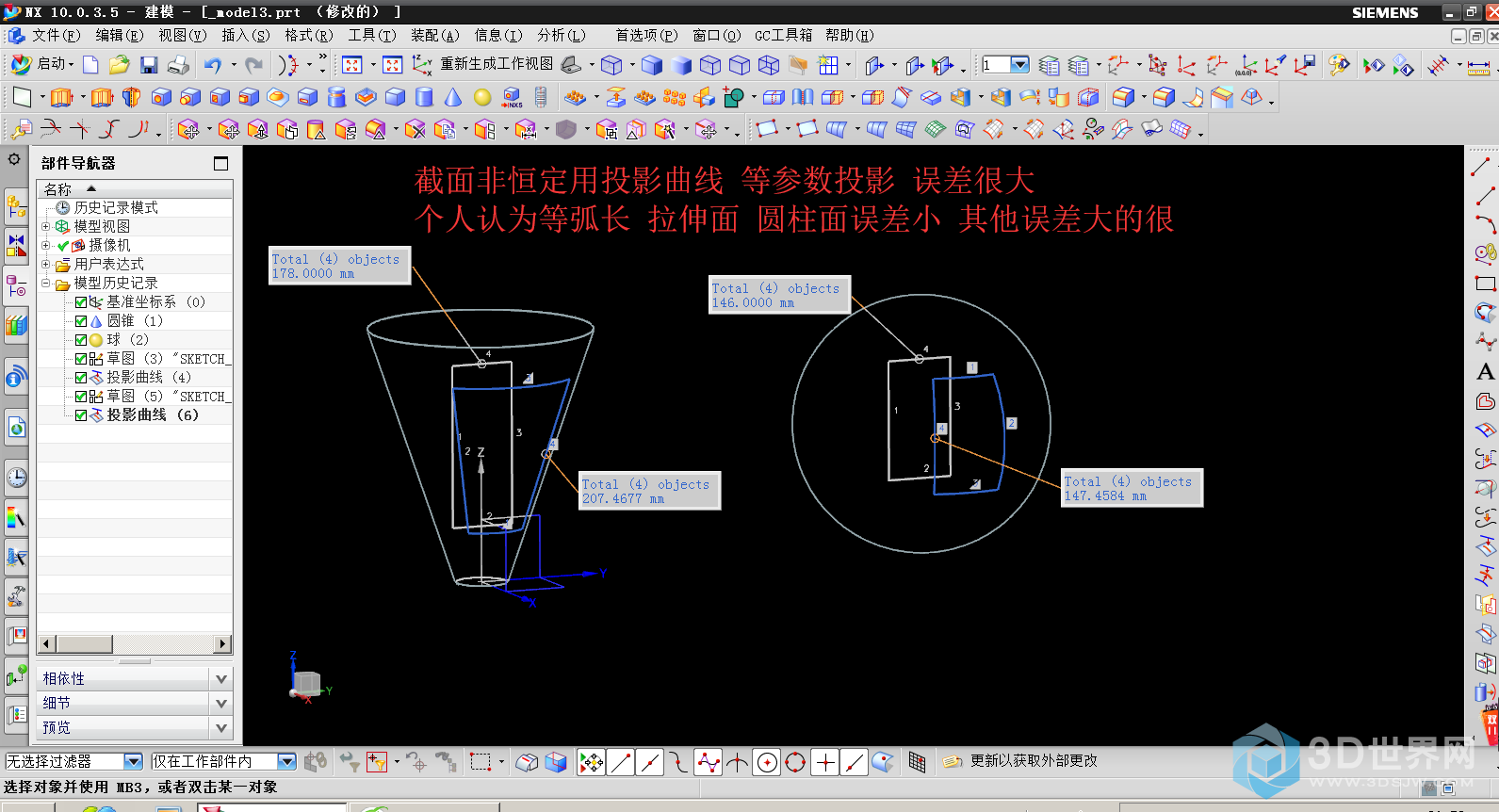
Task: Open the 首选项(P) menu
Action: (x=646, y=36)
